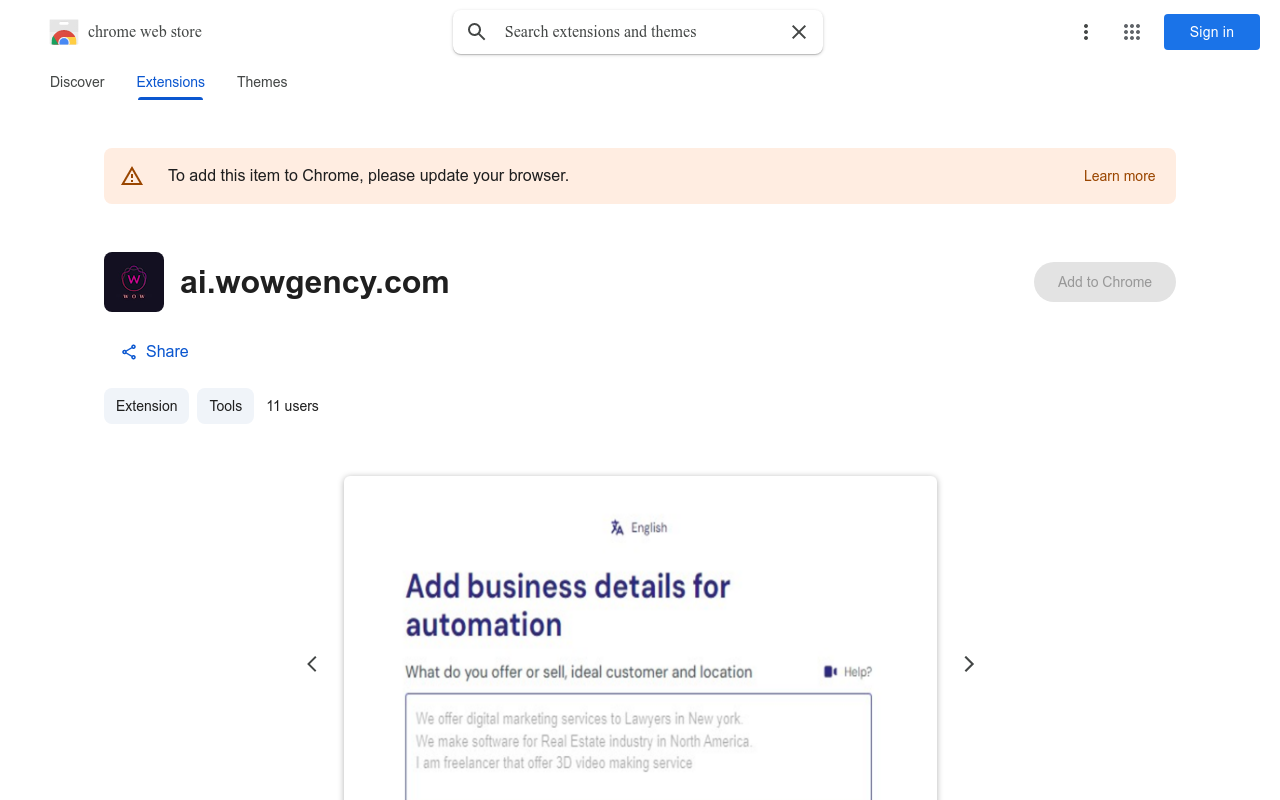Open the three-dot more options menu
This screenshot has height=800, width=1280.
[x=1086, y=32]
